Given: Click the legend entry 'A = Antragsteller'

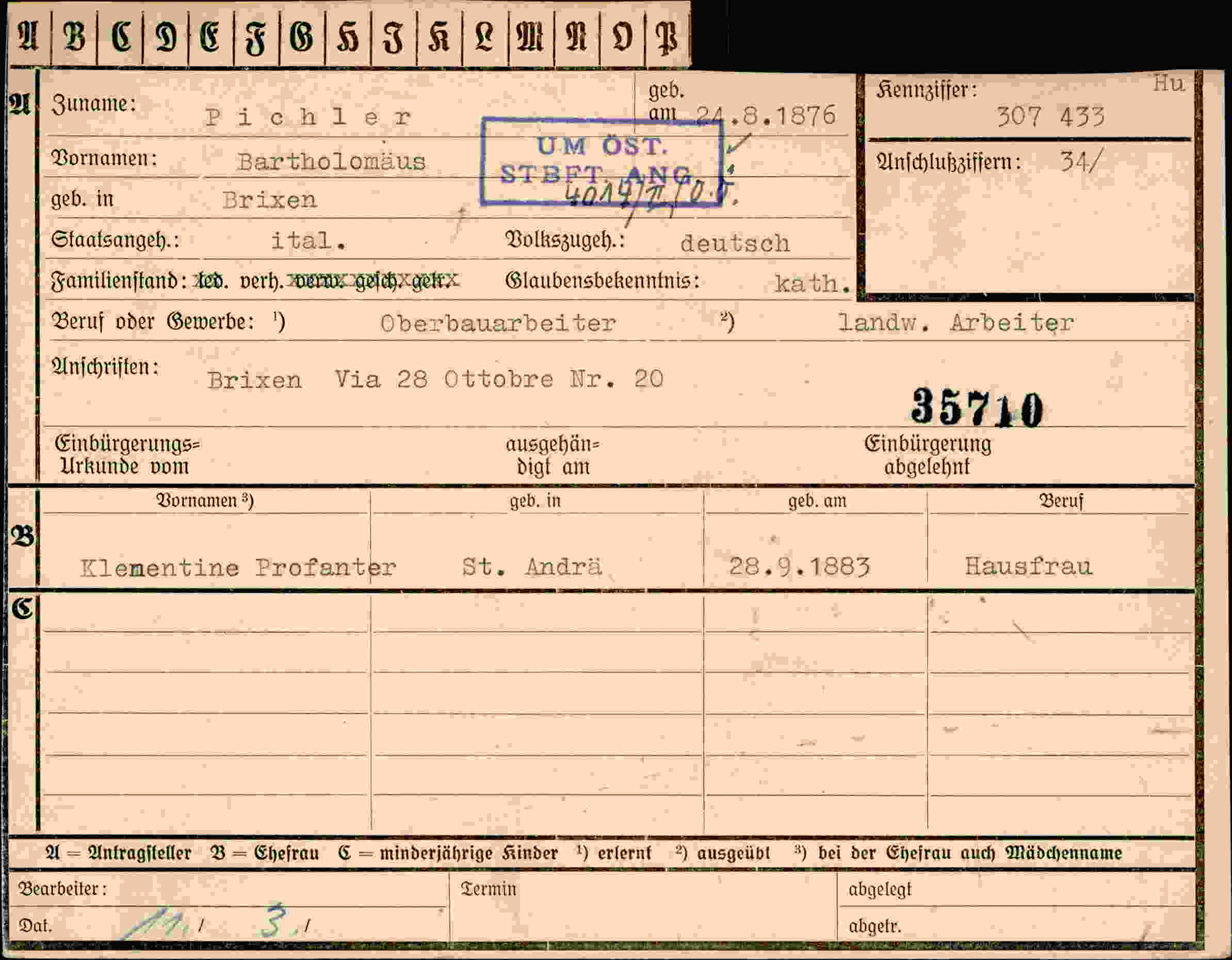Looking at the screenshot, I should coord(119,853).
